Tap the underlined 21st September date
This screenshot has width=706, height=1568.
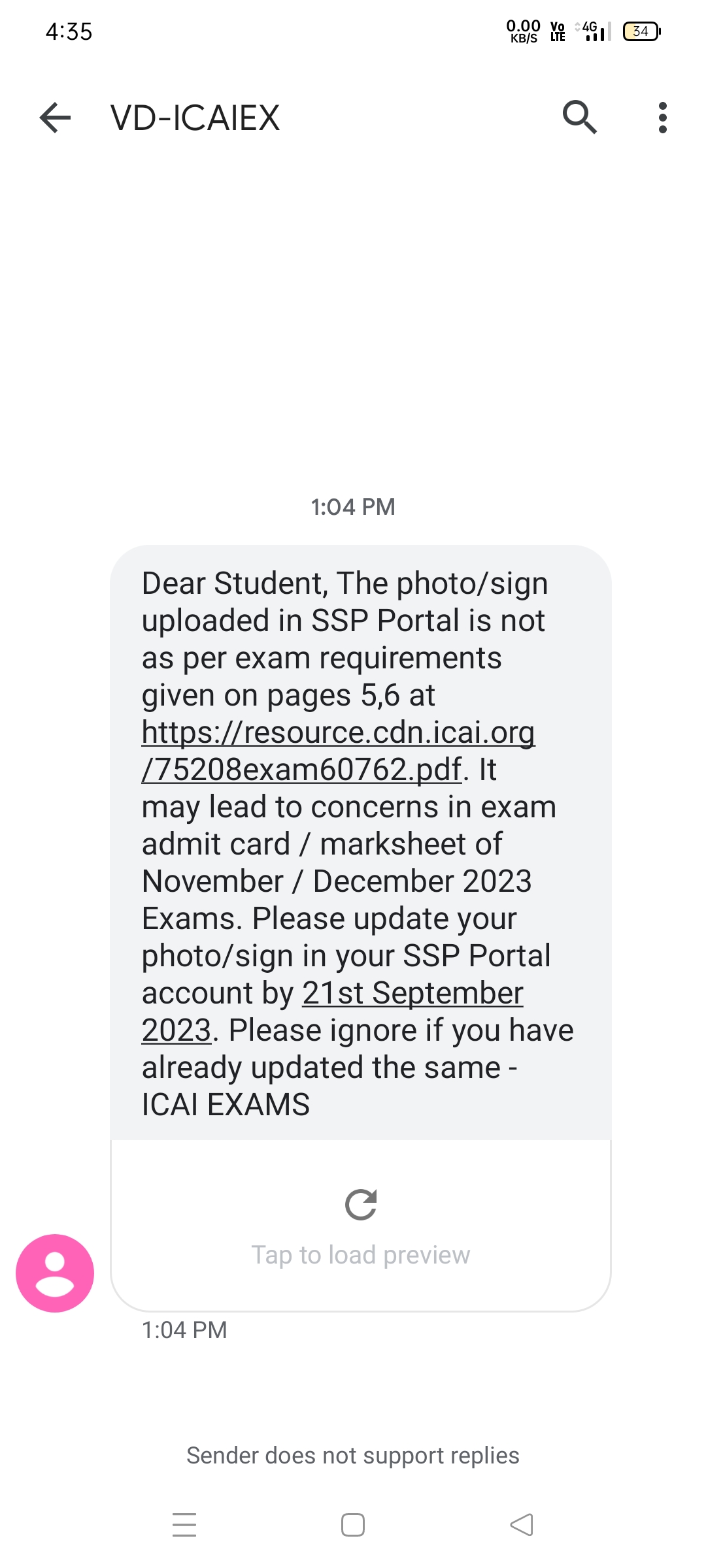point(412,994)
